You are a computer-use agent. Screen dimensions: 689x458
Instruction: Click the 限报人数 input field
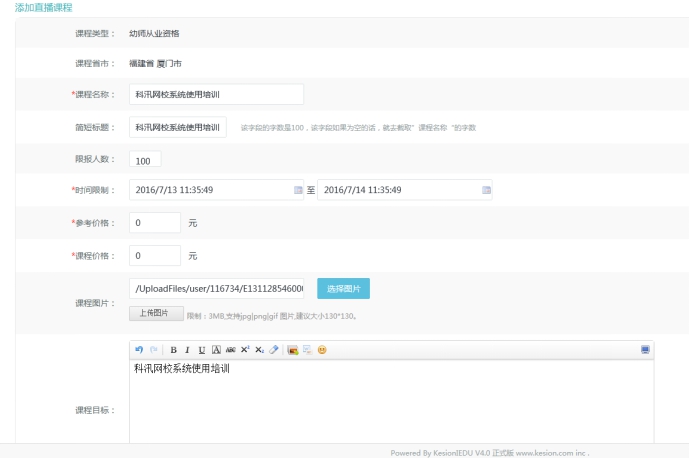click(x=144, y=160)
